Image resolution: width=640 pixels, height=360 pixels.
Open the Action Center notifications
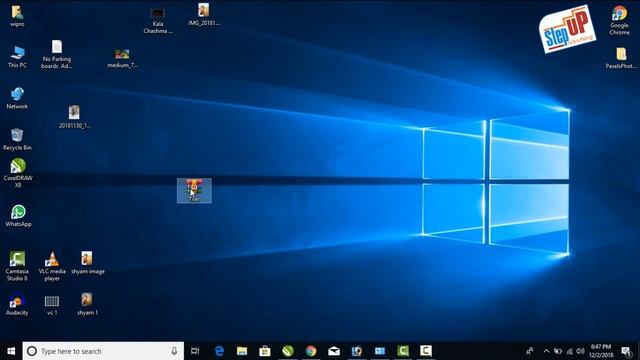pos(627,351)
